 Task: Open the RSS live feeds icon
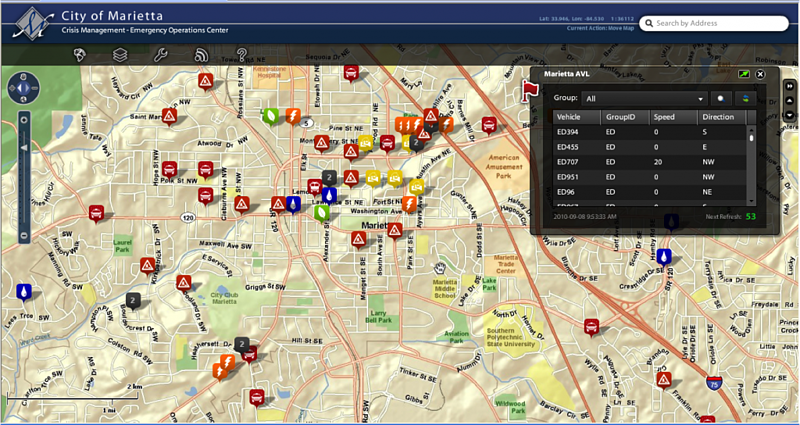point(200,54)
